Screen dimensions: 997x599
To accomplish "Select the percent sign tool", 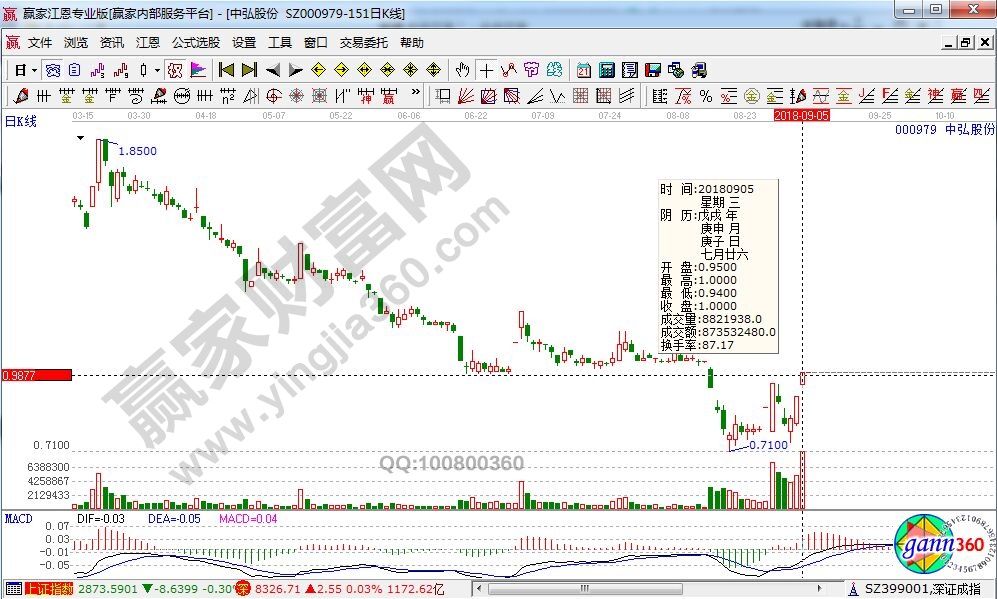I will (706, 96).
